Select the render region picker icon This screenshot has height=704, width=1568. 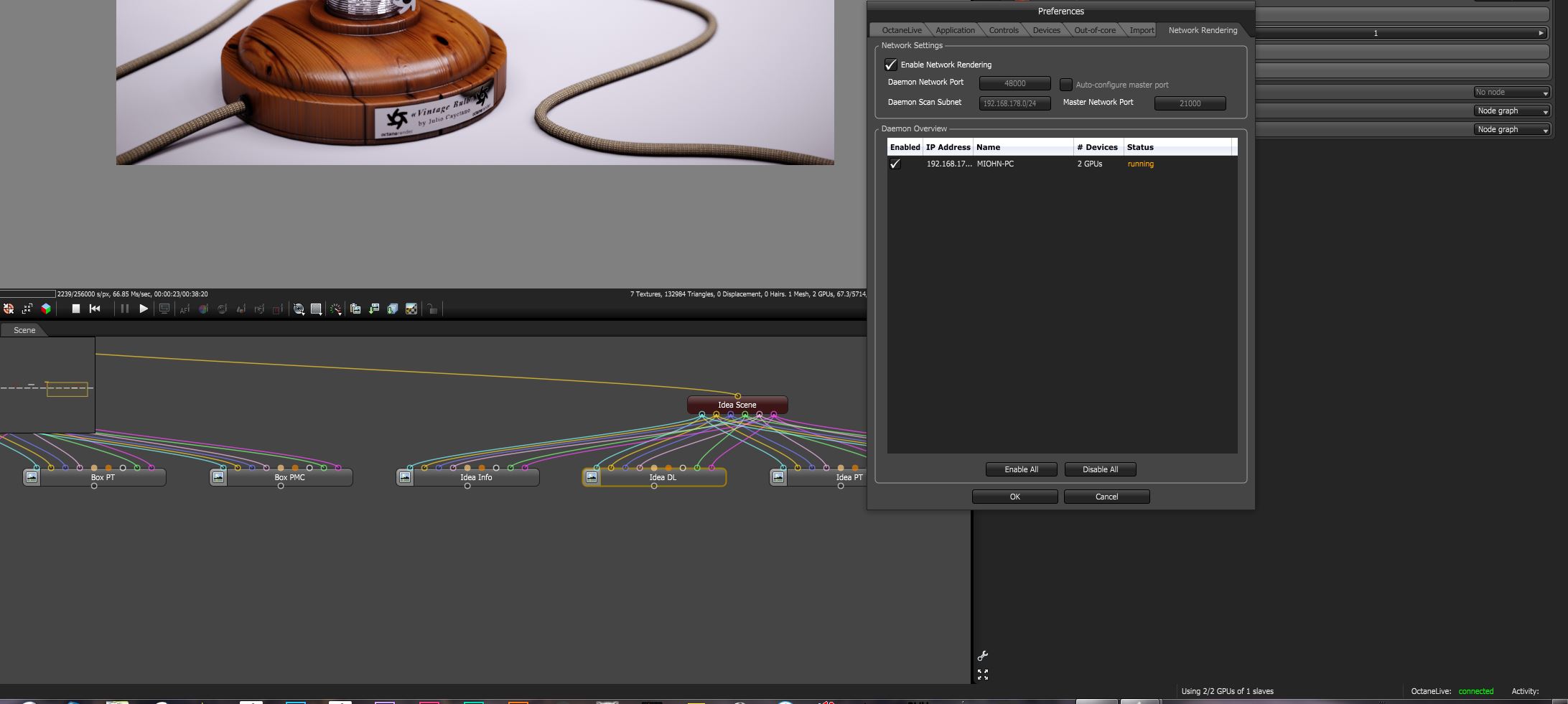(x=279, y=309)
